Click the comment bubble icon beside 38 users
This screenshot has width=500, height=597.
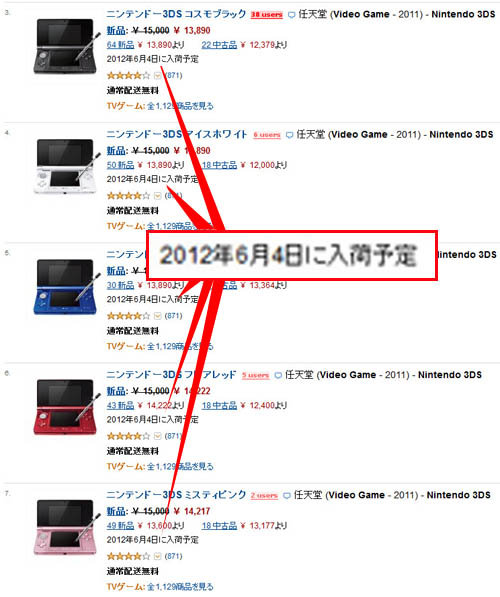point(291,15)
